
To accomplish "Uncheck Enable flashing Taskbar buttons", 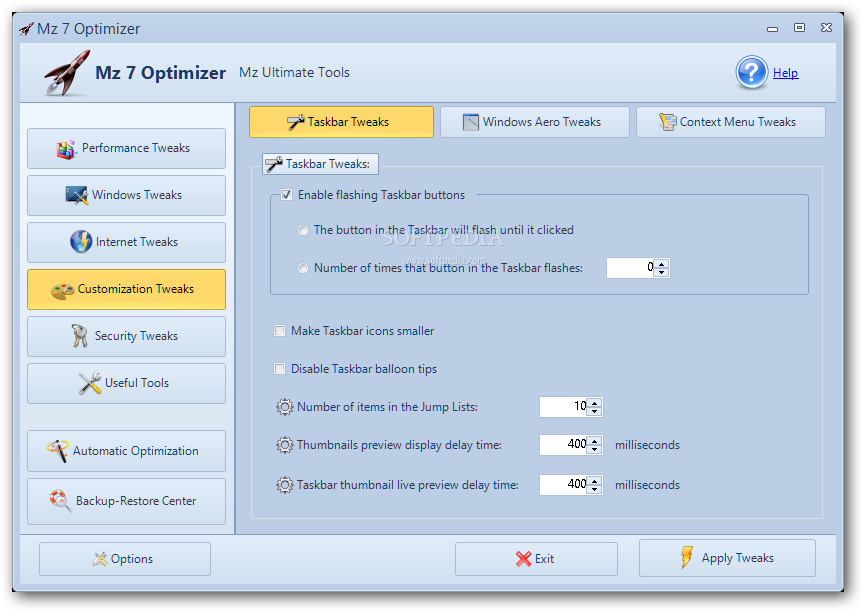I will click(287, 194).
